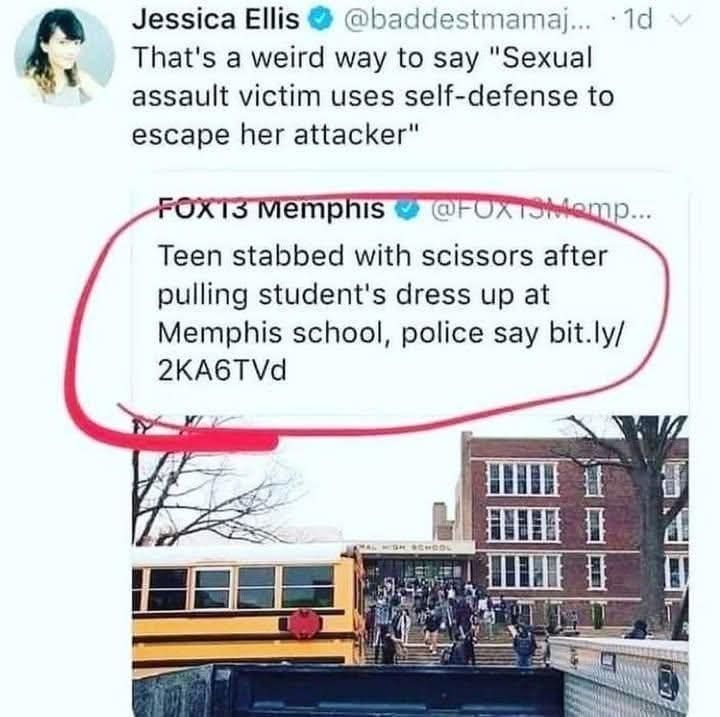Click the bus red stop sign
Screen dimensions: 720x717
coord(305,624)
